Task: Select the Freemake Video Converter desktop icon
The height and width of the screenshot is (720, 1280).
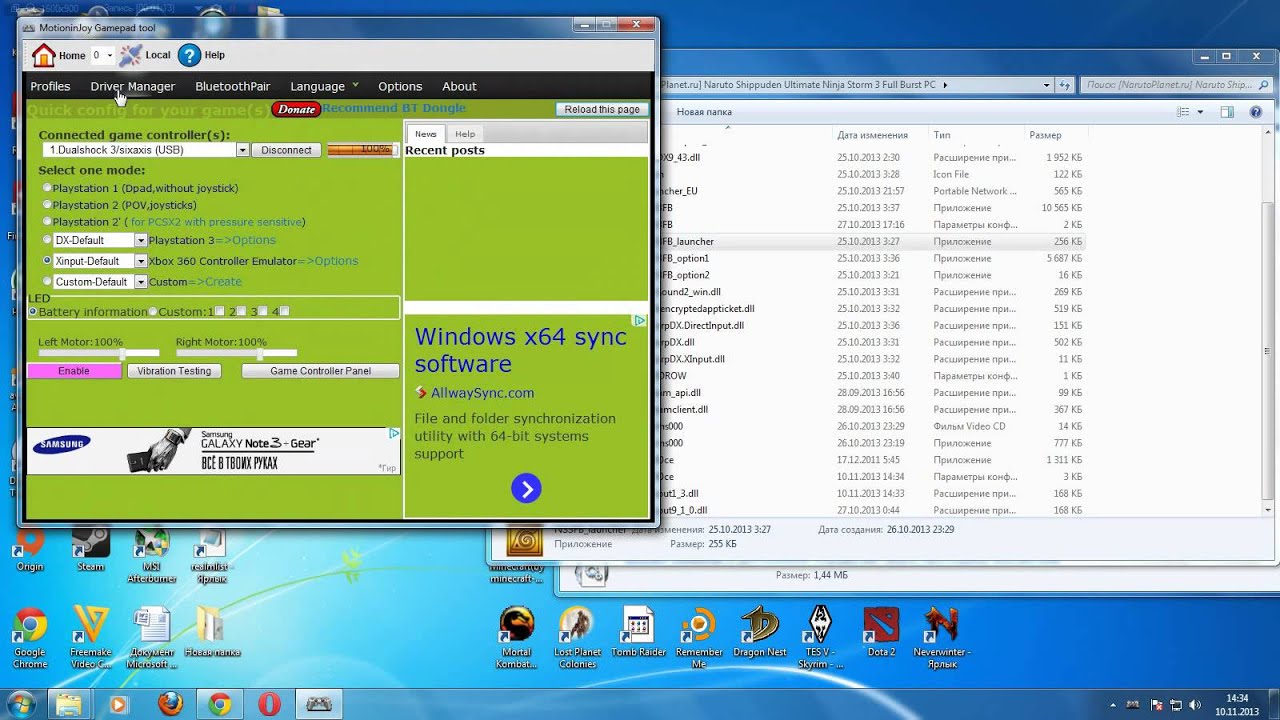Action: (91, 637)
